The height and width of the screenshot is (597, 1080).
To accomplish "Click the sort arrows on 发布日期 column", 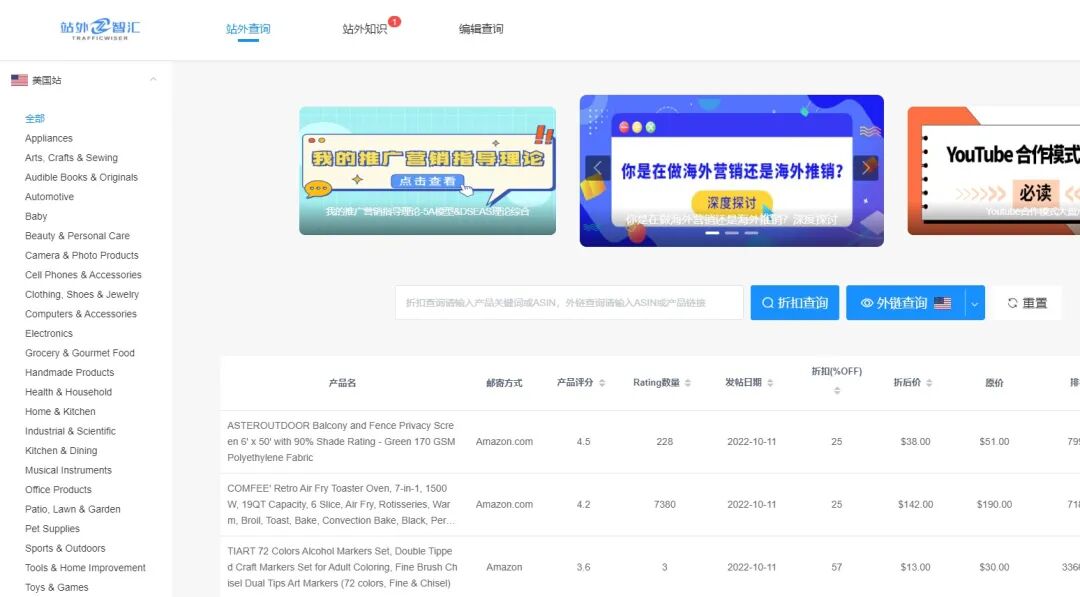I will [770, 382].
